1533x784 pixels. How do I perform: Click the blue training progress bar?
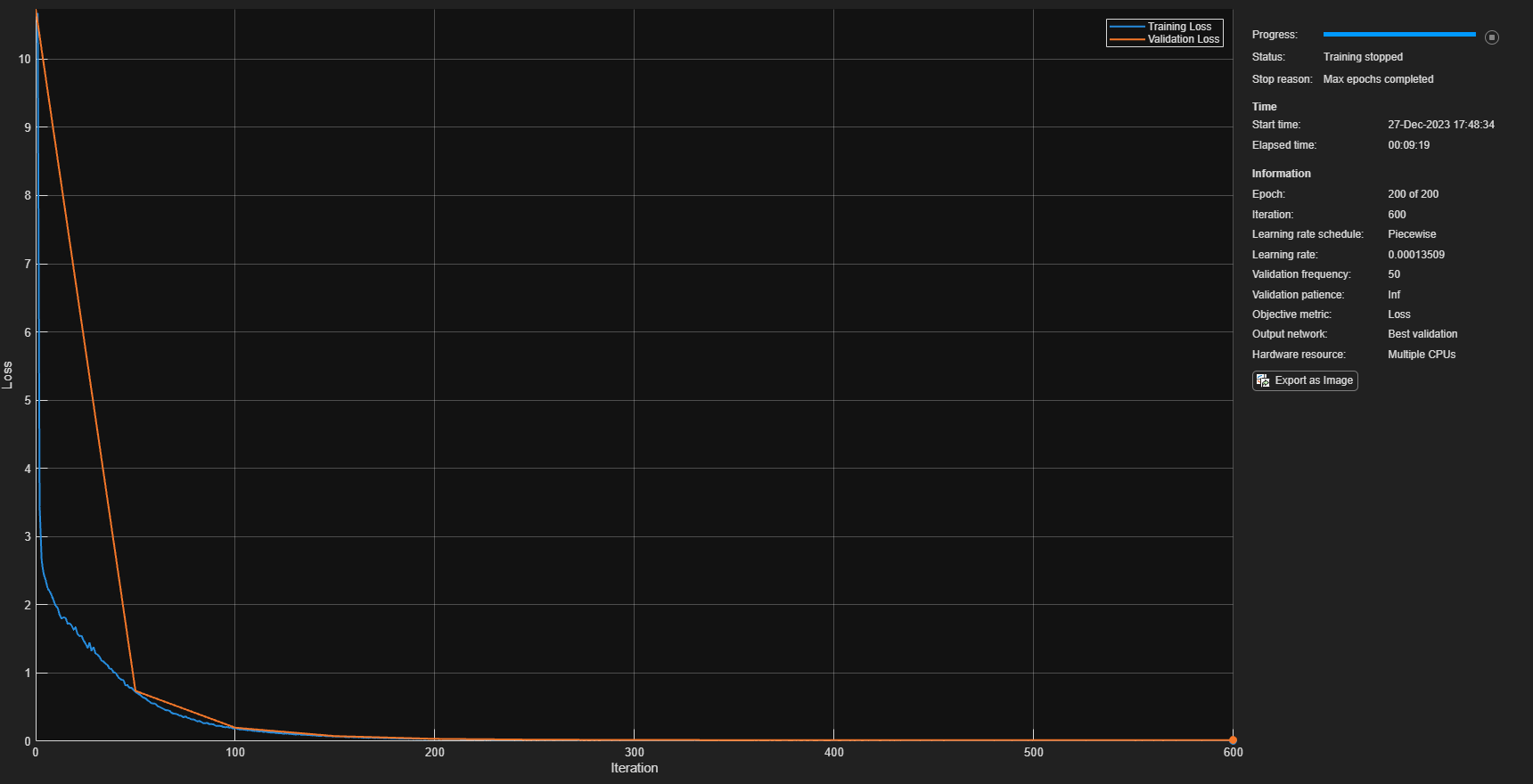tap(1398, 35)
